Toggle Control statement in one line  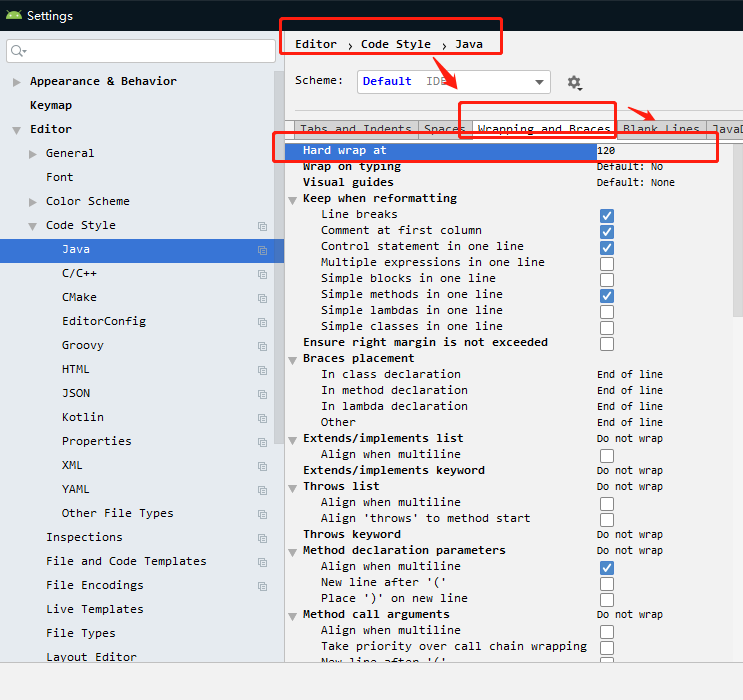[607, 248]
